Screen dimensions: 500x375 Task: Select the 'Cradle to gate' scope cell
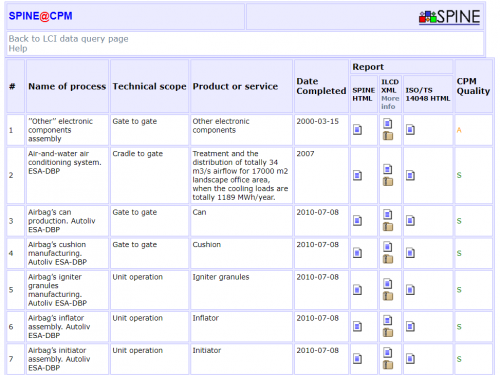pos(149,175)
